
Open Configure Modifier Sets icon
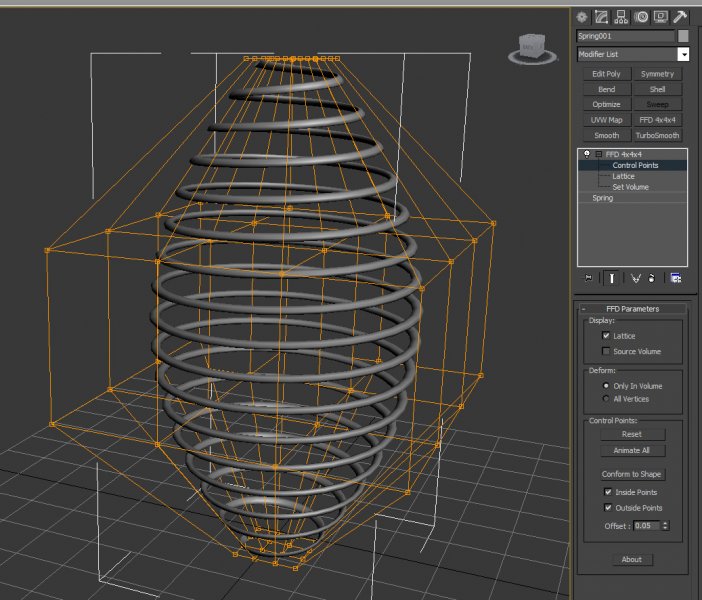pos(676,278)
